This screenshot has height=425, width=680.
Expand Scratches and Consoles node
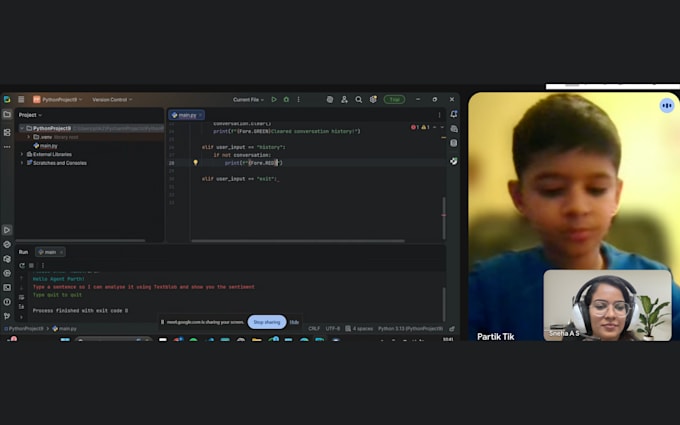click(x=22, y=163)
